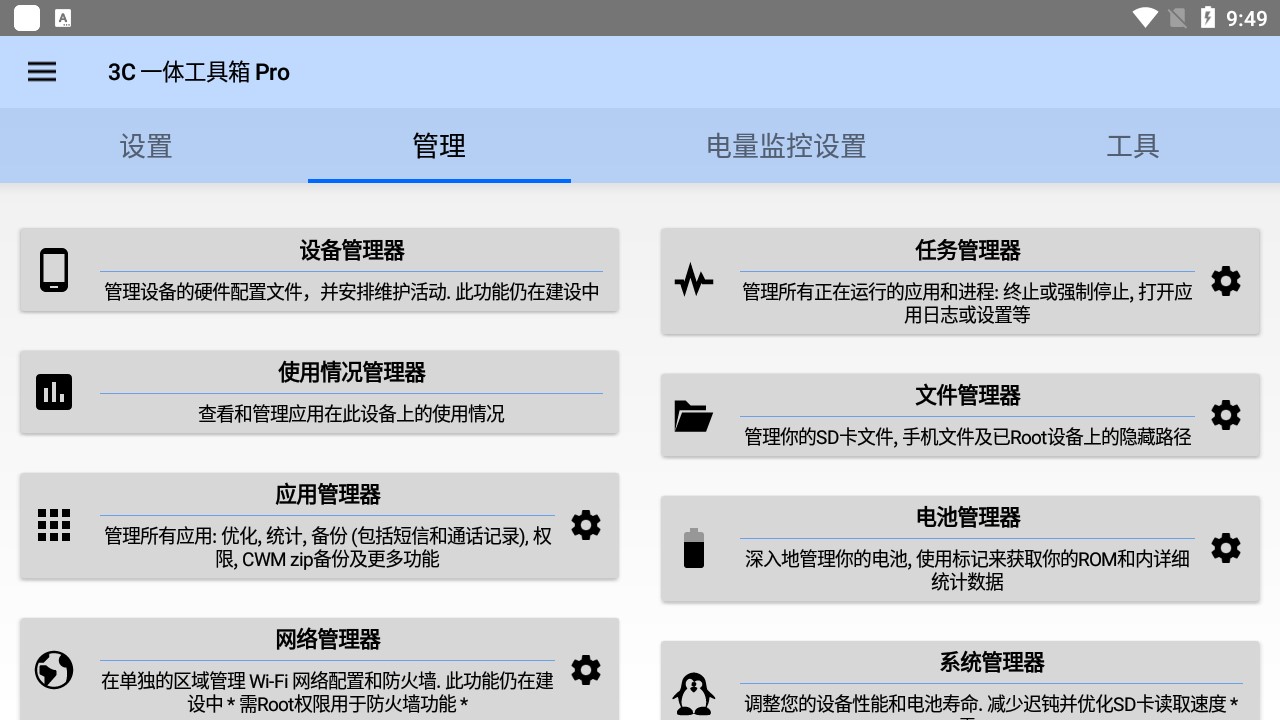Viewport: 1280px width, 720px height.
Task: Click the 3C 一体工具箱 Pro title
Action: click(199, 72)
